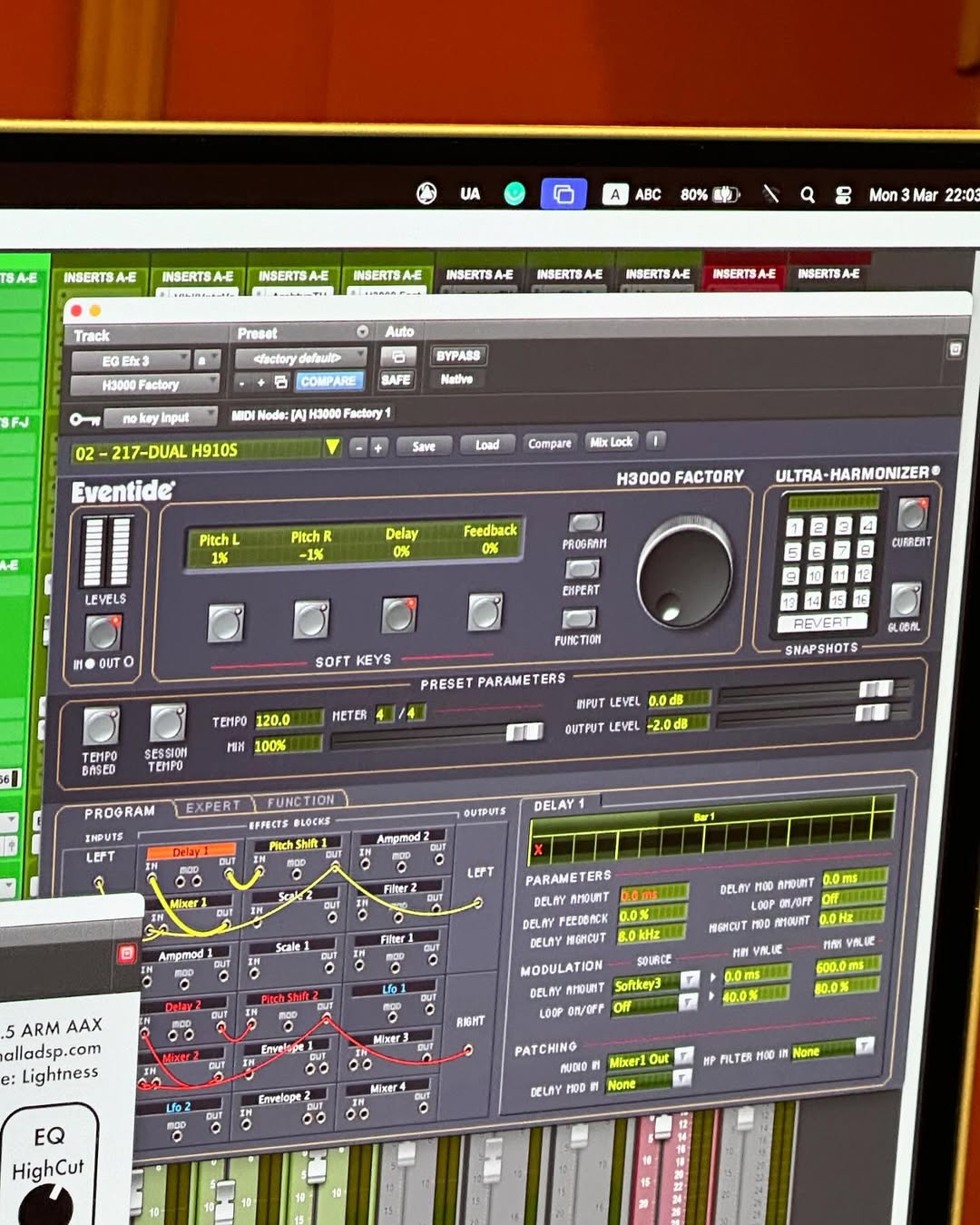980x1225 pixels.
Task: Switch to the PROGRAM tab above effects blocks
Action: pyautogui.click(x=119, y=813)
